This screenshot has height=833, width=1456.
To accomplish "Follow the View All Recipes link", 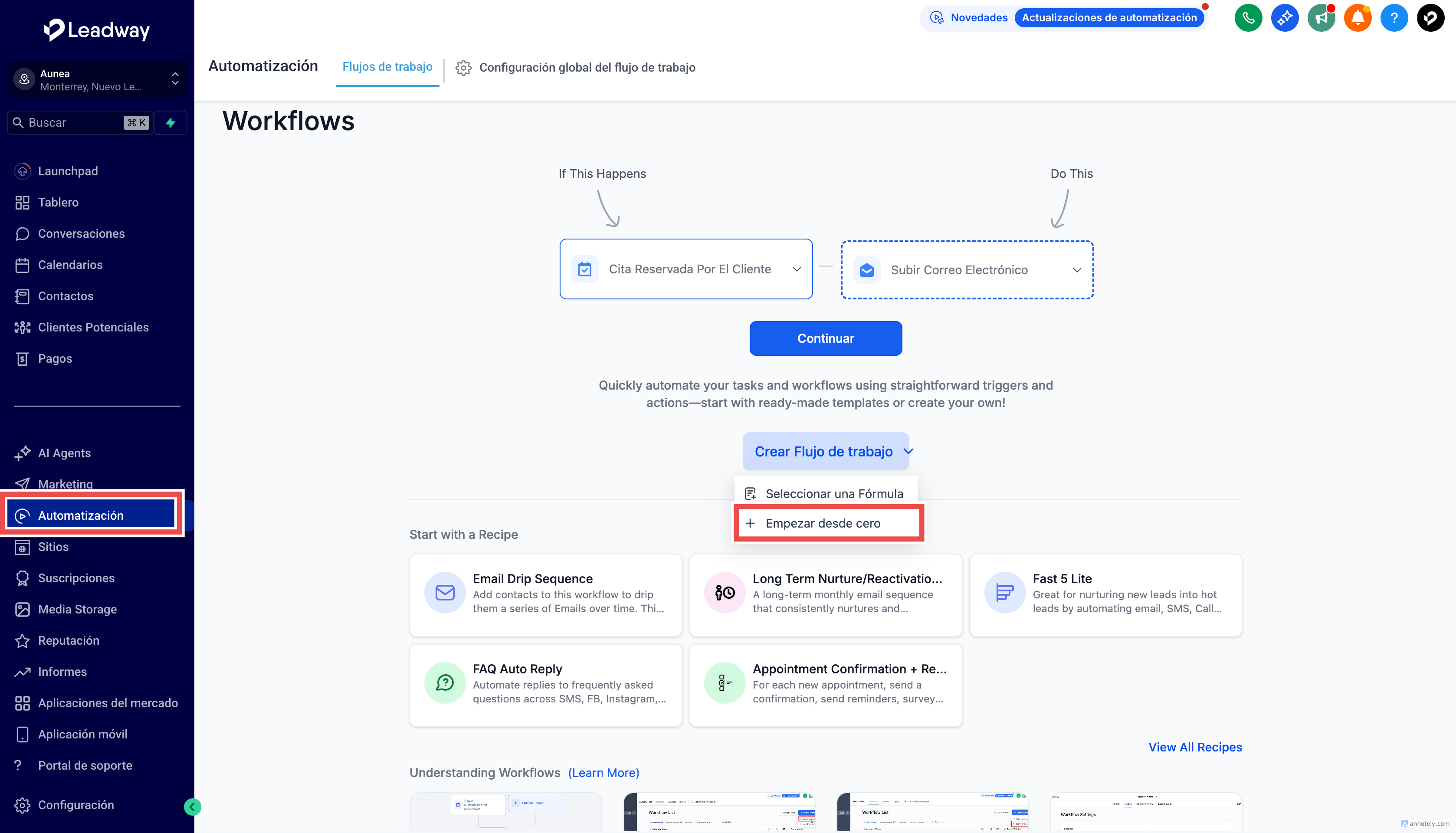I will (x=1194, y=747).
